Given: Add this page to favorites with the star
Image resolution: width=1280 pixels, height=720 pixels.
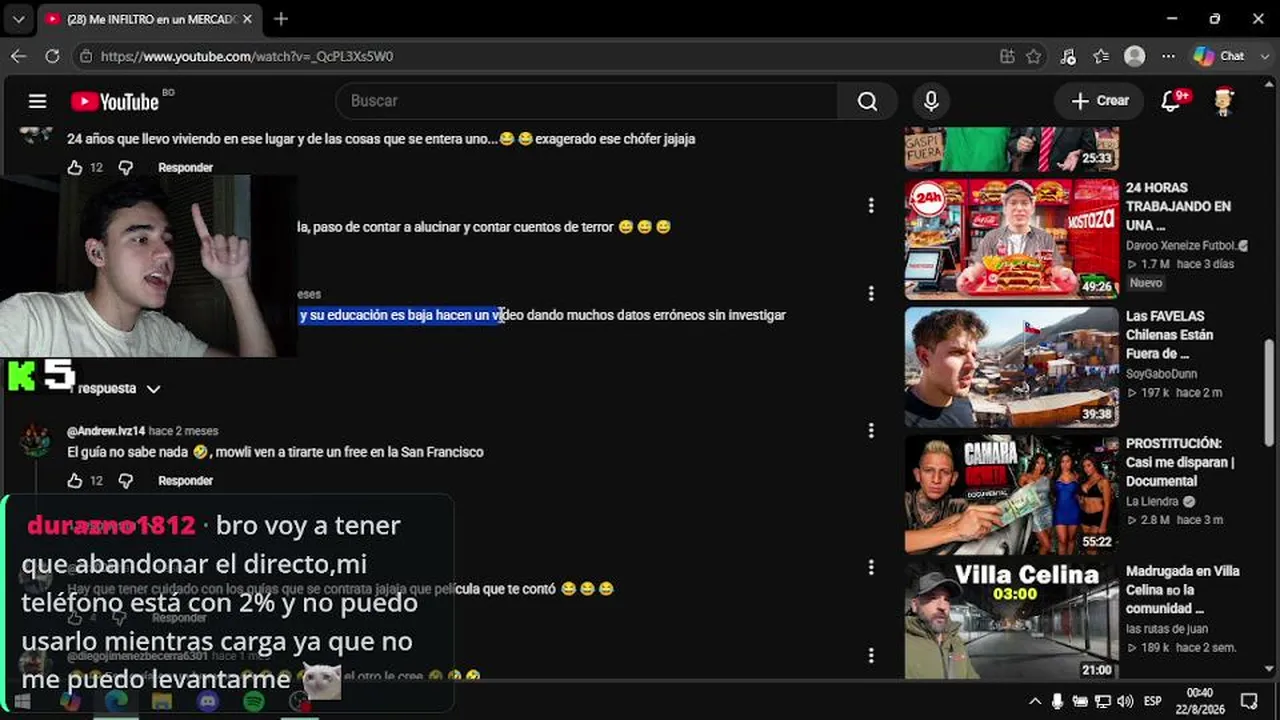Looking at the screenshot, I should (x=1034, y=56).
